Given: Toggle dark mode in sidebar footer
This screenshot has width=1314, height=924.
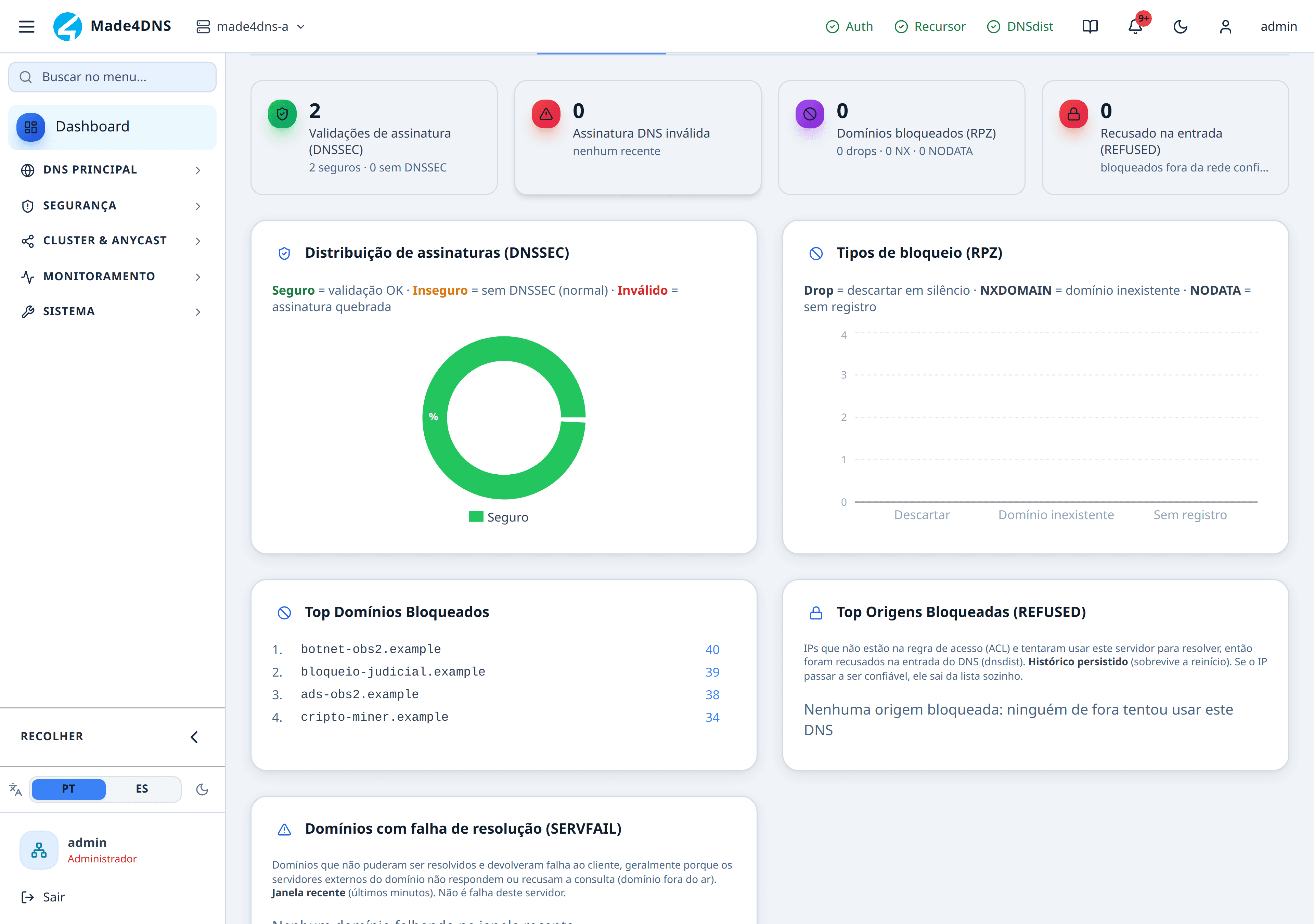Looking at the screenshot, I should coord(202,790).
